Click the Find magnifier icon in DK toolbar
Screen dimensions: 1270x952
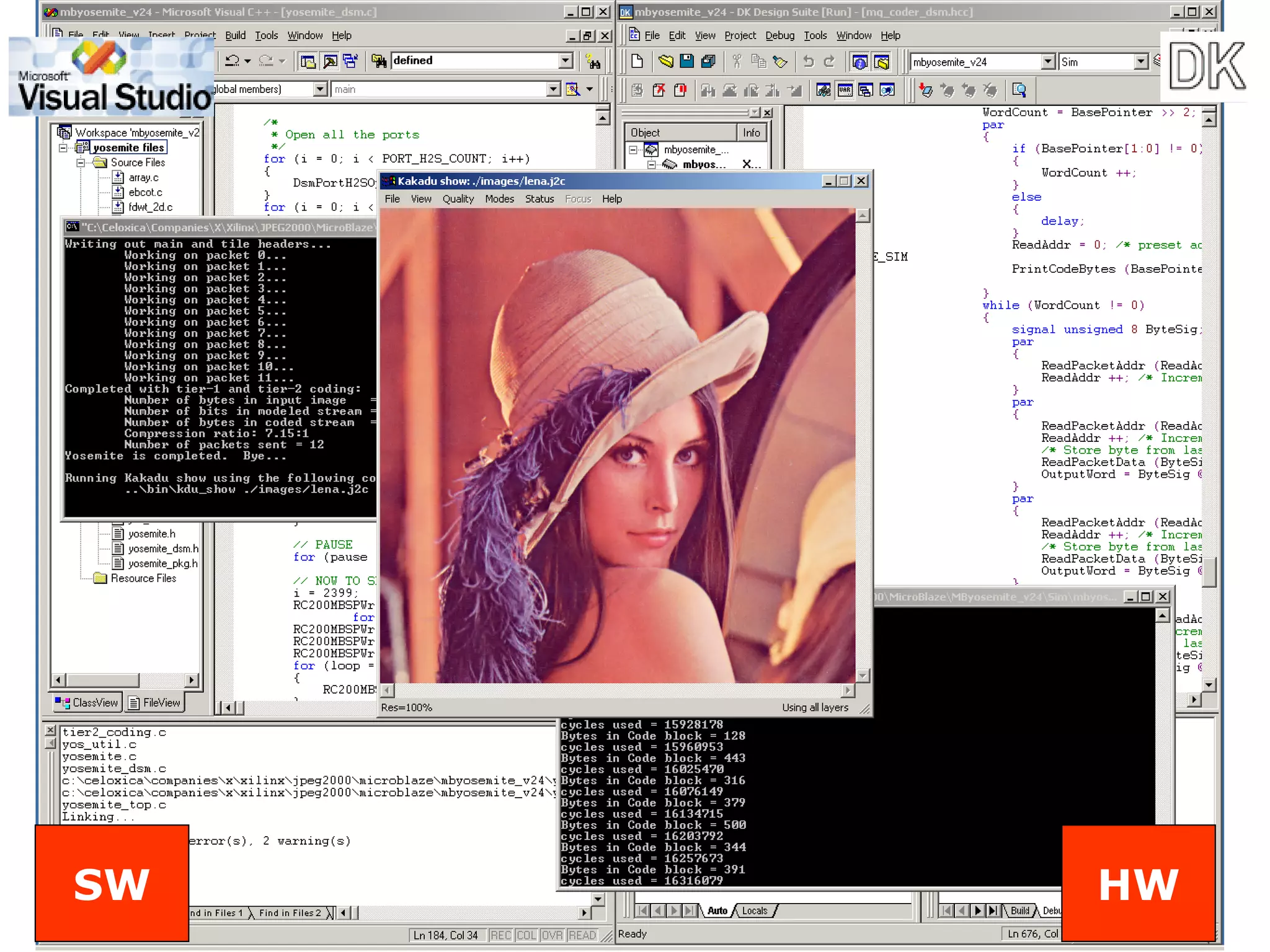[1019, 90]
